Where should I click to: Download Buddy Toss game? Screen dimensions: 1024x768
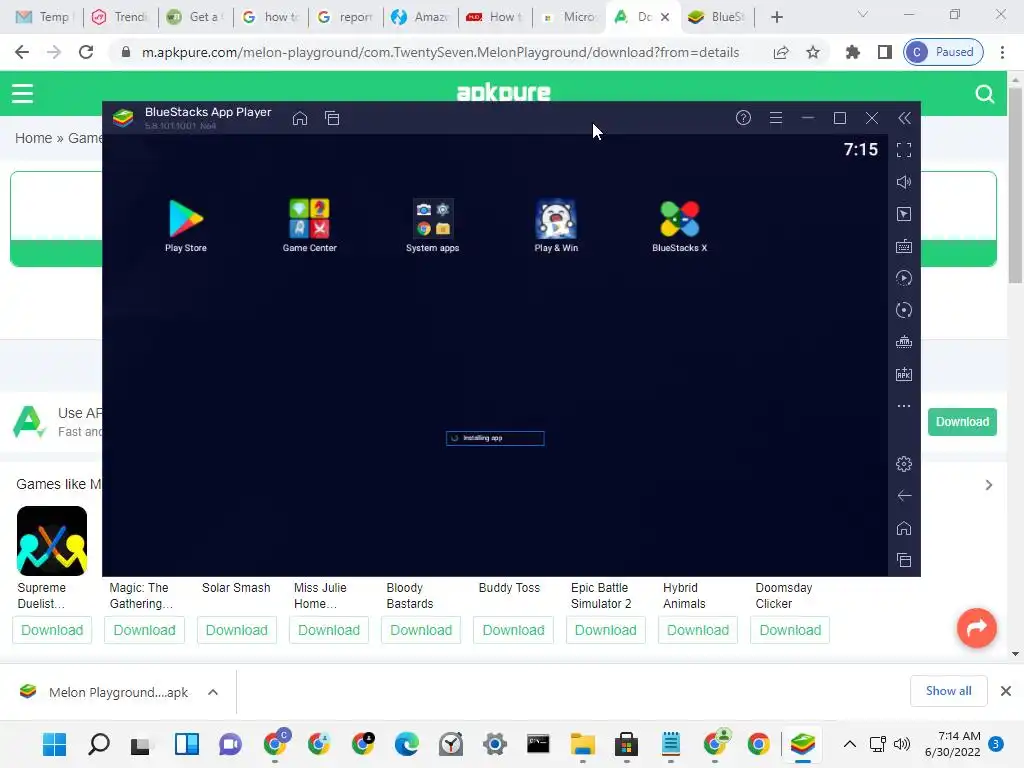click(513, 630)
